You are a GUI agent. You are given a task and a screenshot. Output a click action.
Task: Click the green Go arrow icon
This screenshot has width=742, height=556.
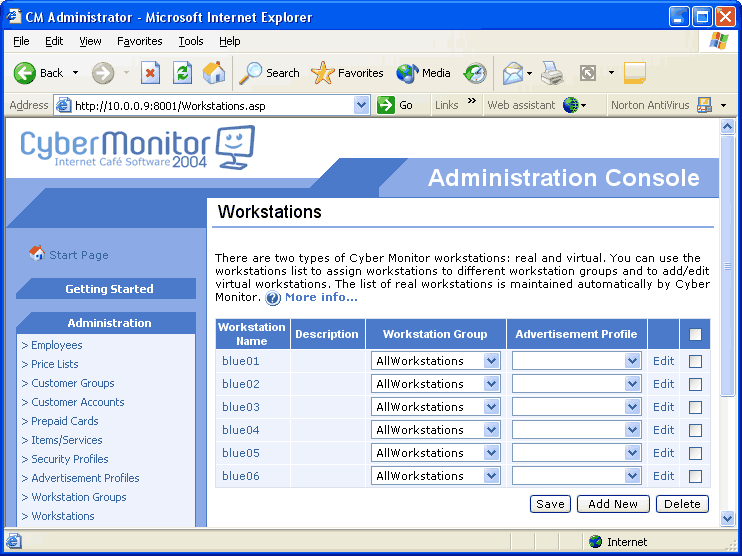386,105
